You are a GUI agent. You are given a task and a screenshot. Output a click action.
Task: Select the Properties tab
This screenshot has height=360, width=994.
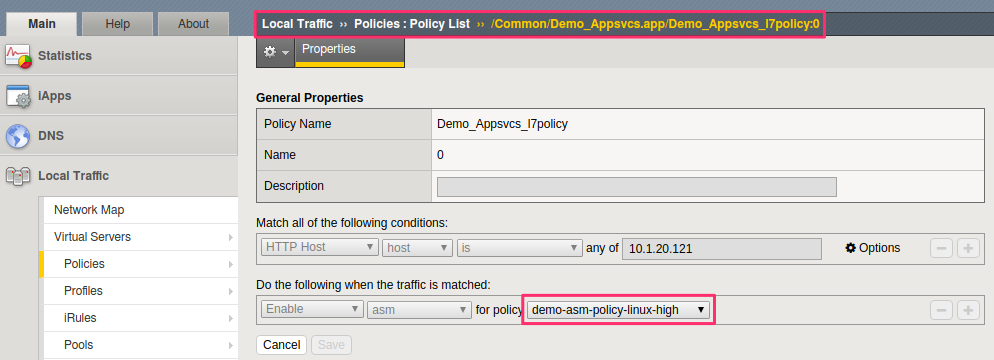[x=350, y=52]
